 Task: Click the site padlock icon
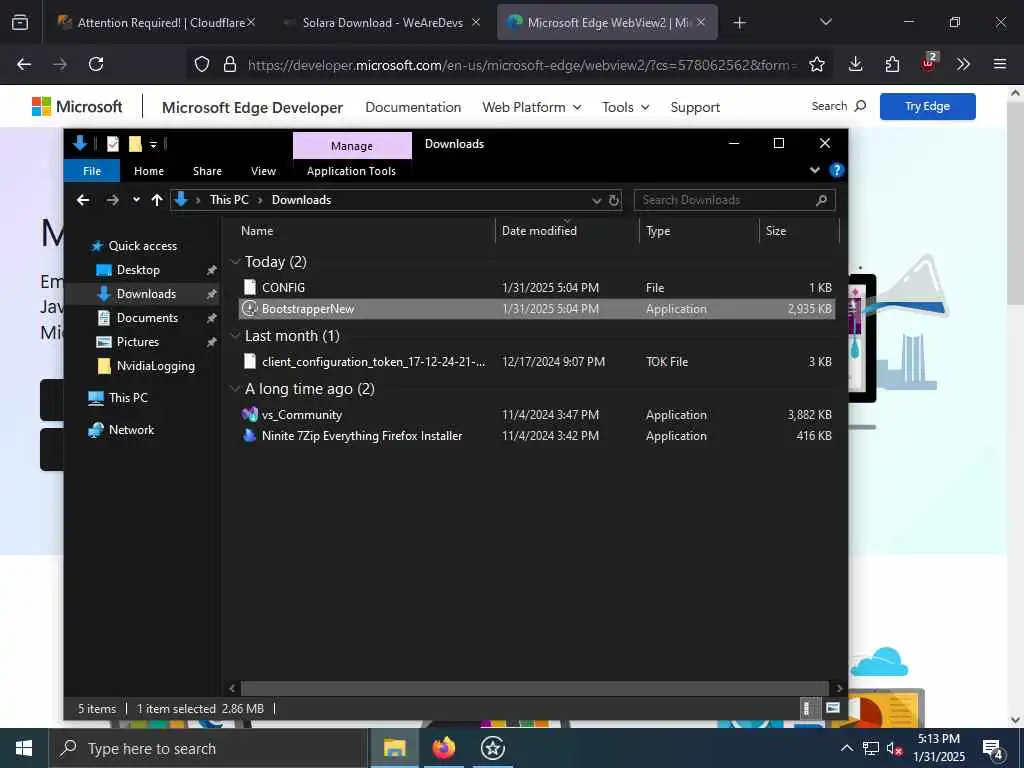(x=229, y=64)
